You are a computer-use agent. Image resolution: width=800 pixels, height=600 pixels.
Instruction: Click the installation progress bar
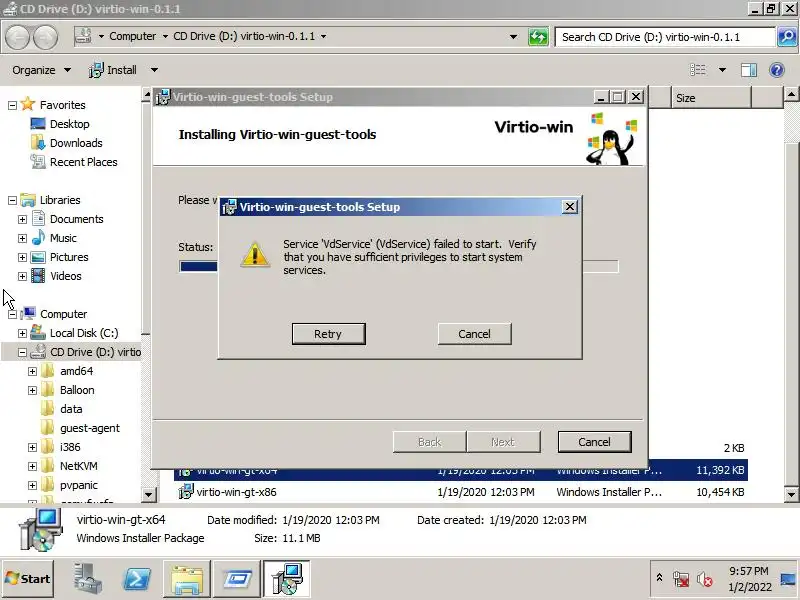click(x=398, y=266)
